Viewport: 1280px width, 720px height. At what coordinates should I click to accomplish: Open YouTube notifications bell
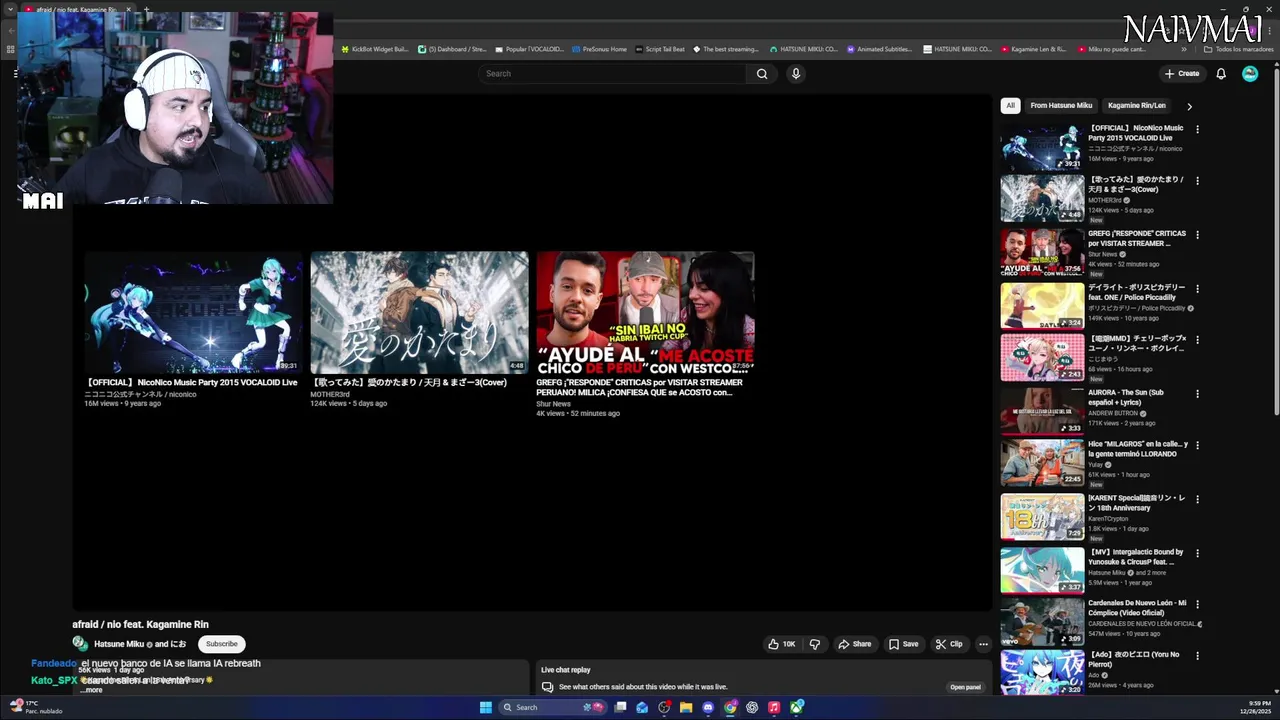[1221, 73]
